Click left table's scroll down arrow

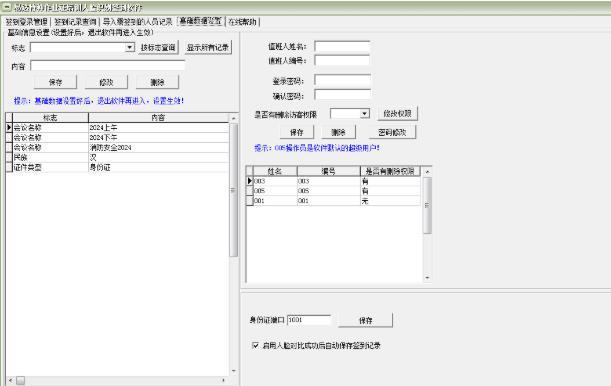click(x=233, y=371)
